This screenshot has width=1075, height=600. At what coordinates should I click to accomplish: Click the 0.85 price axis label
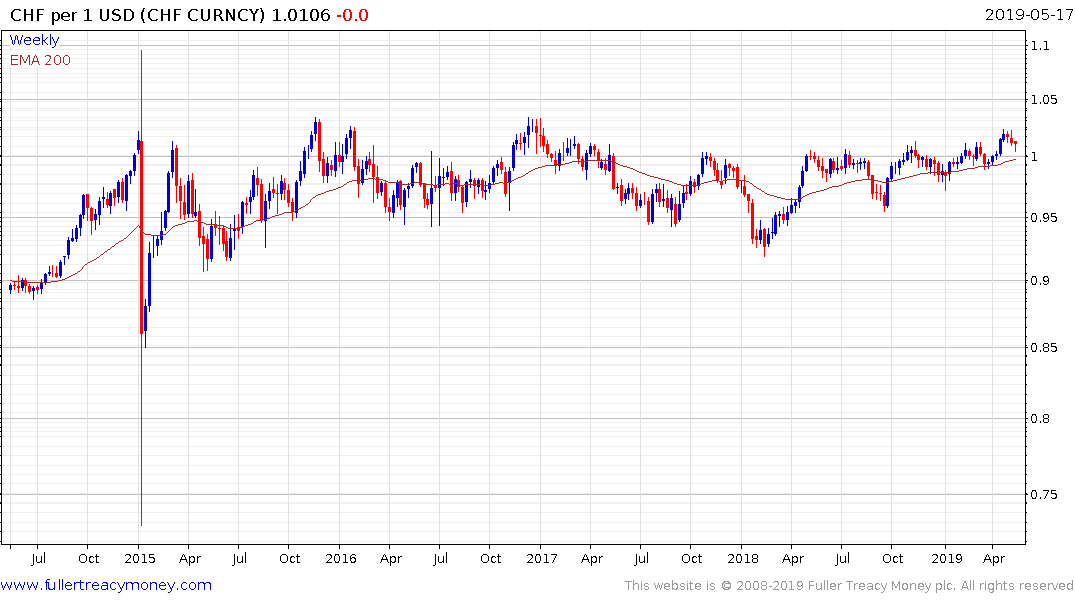(x=1044, y=348)
